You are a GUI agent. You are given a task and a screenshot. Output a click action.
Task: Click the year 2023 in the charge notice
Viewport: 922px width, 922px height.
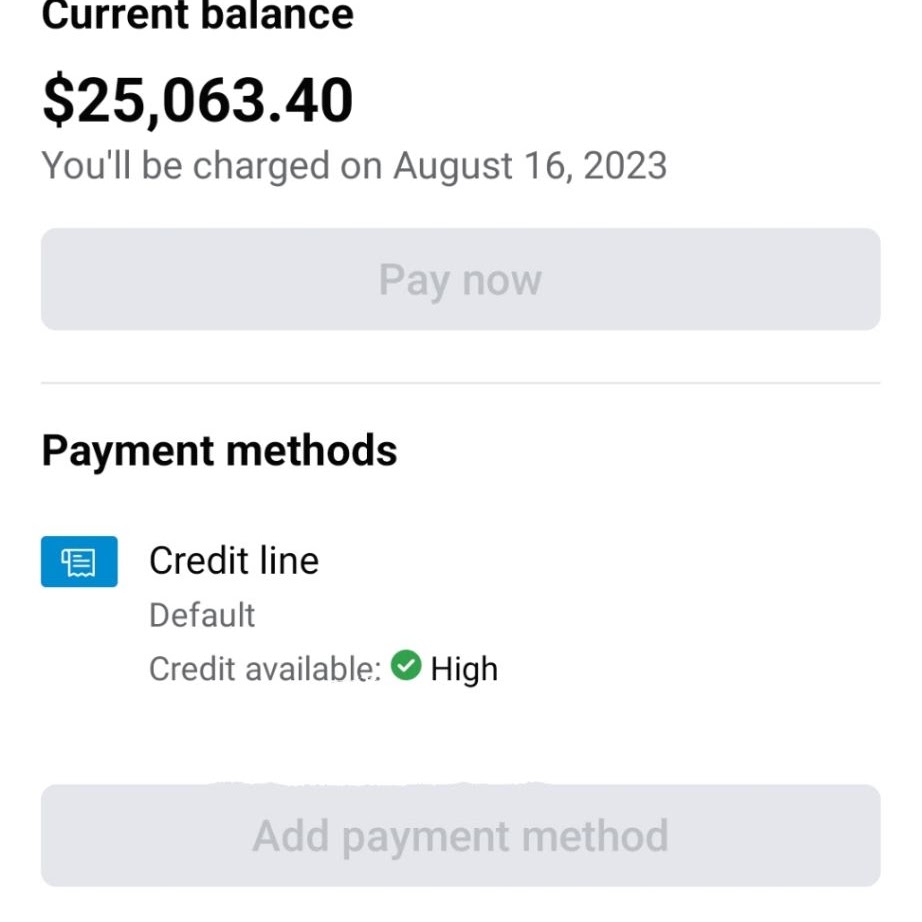626,165
